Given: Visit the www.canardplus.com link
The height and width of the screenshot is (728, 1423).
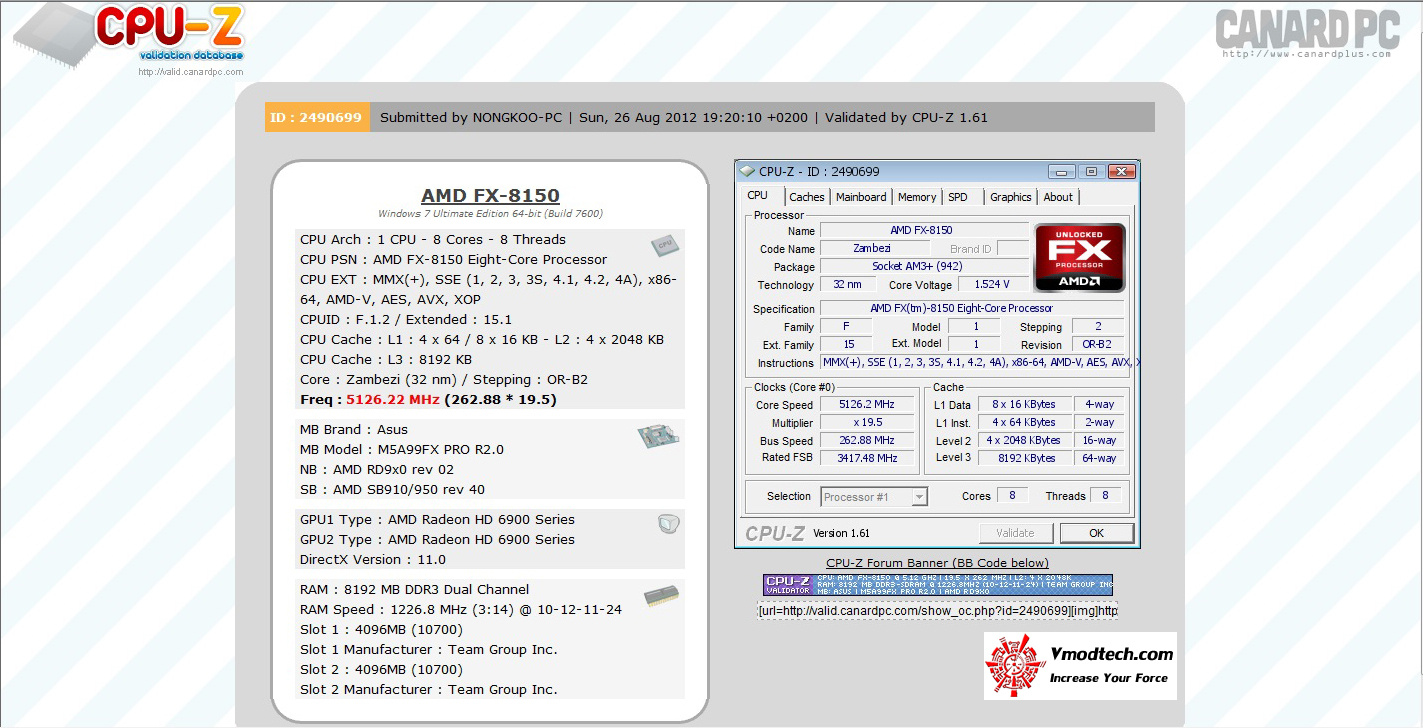Looking at the screenshot, I should coord(1307,54).
